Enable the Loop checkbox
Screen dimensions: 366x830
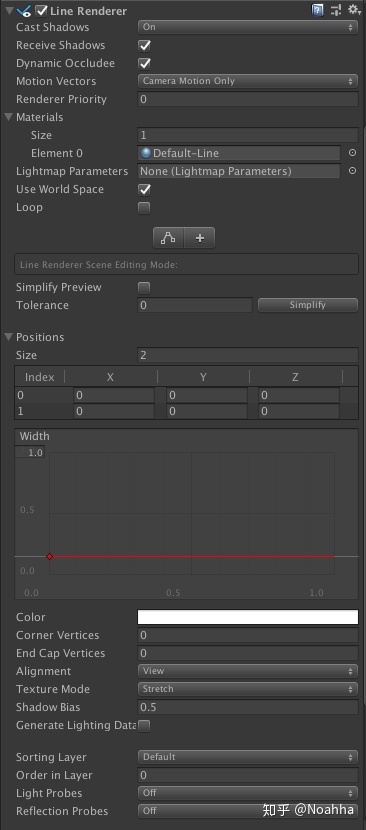144,208
